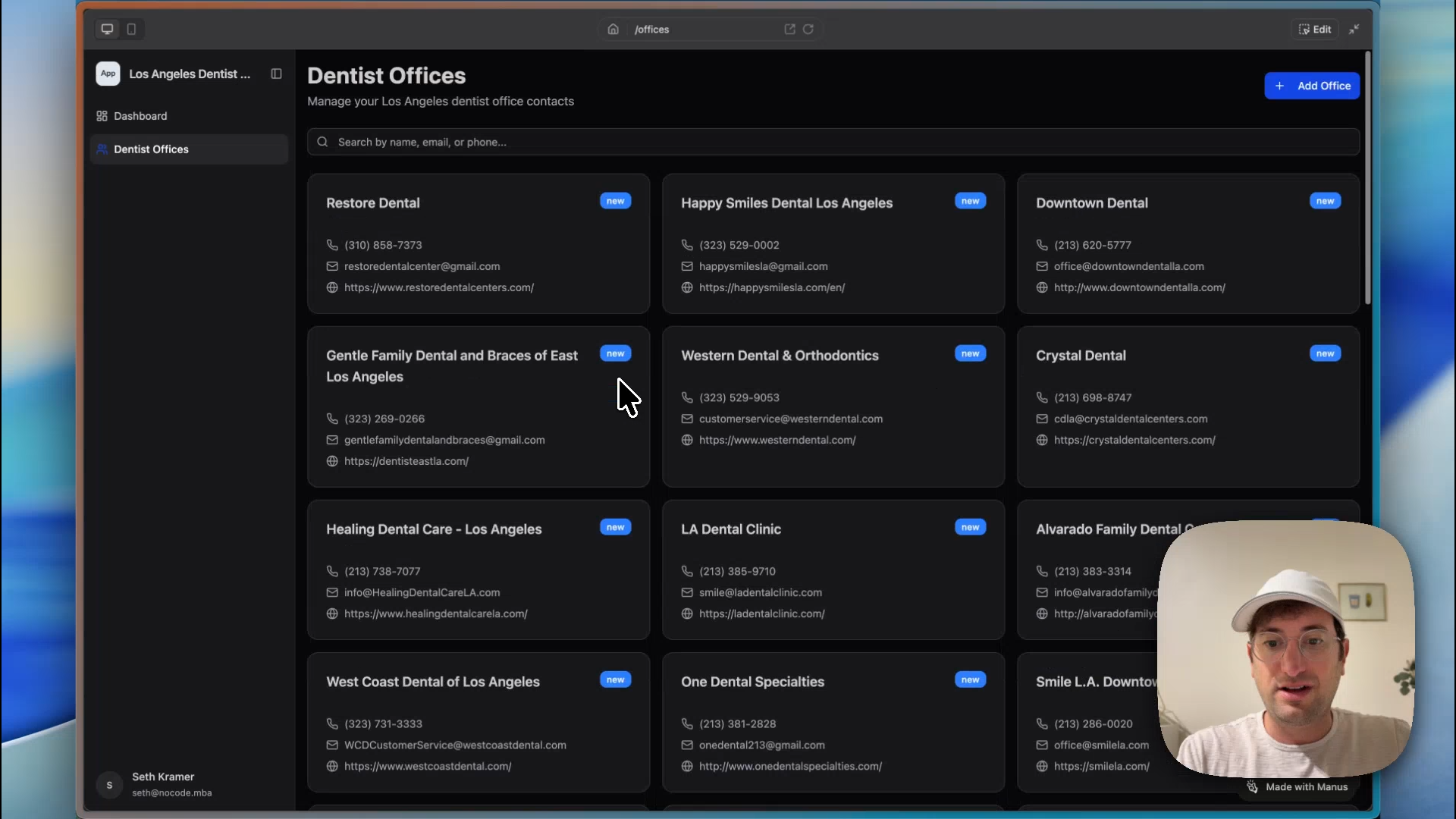Open the Seth Kramer account menu

click(163, 784)
